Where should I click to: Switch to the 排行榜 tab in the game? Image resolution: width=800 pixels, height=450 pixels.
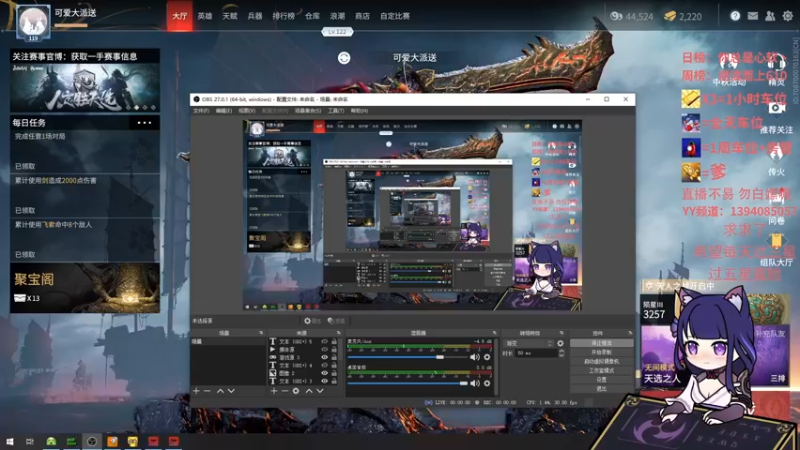(283, 16)
